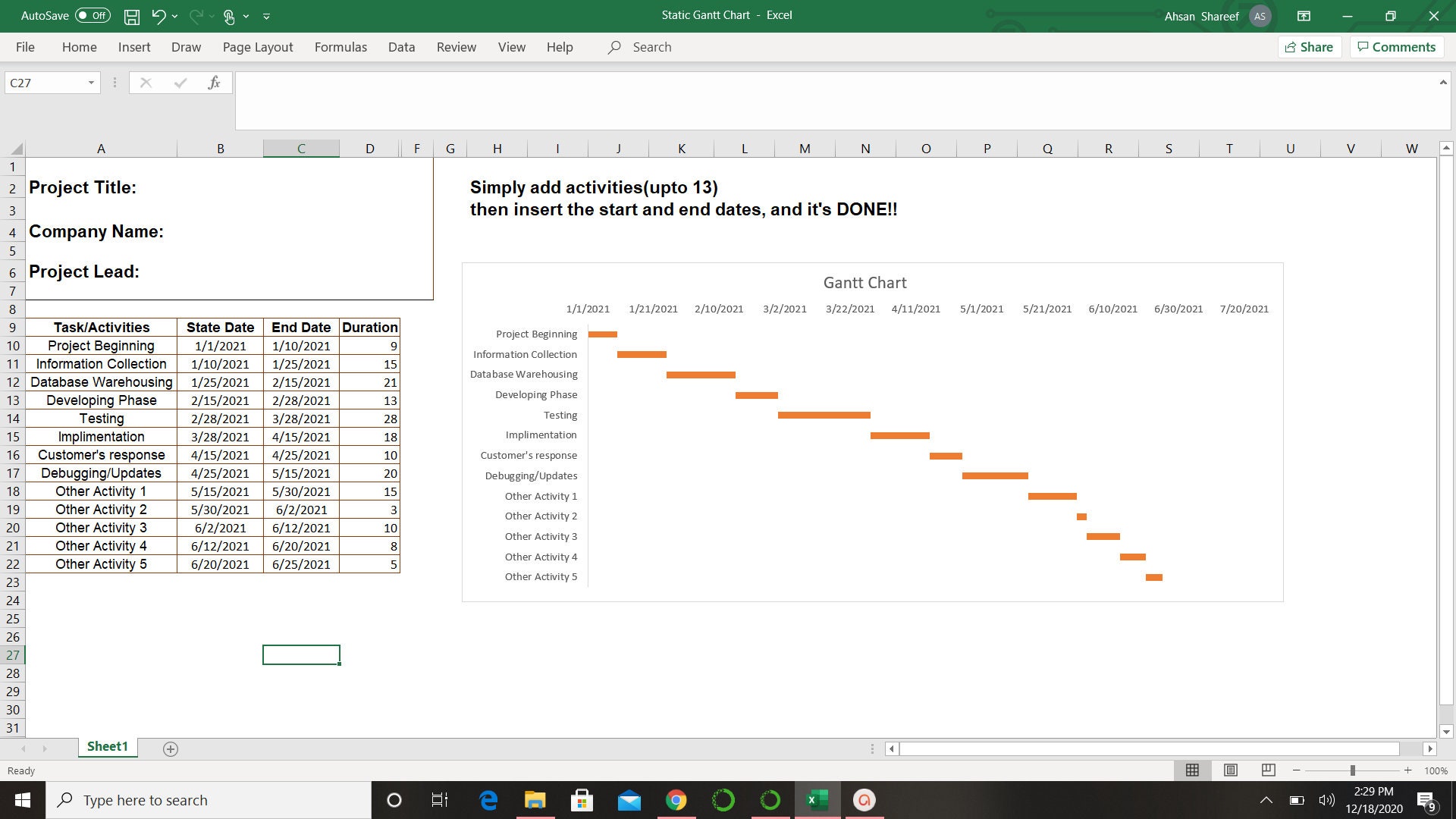
Task: Open Quick Access Toolbar customize dropdown
Action: (266, 16)
